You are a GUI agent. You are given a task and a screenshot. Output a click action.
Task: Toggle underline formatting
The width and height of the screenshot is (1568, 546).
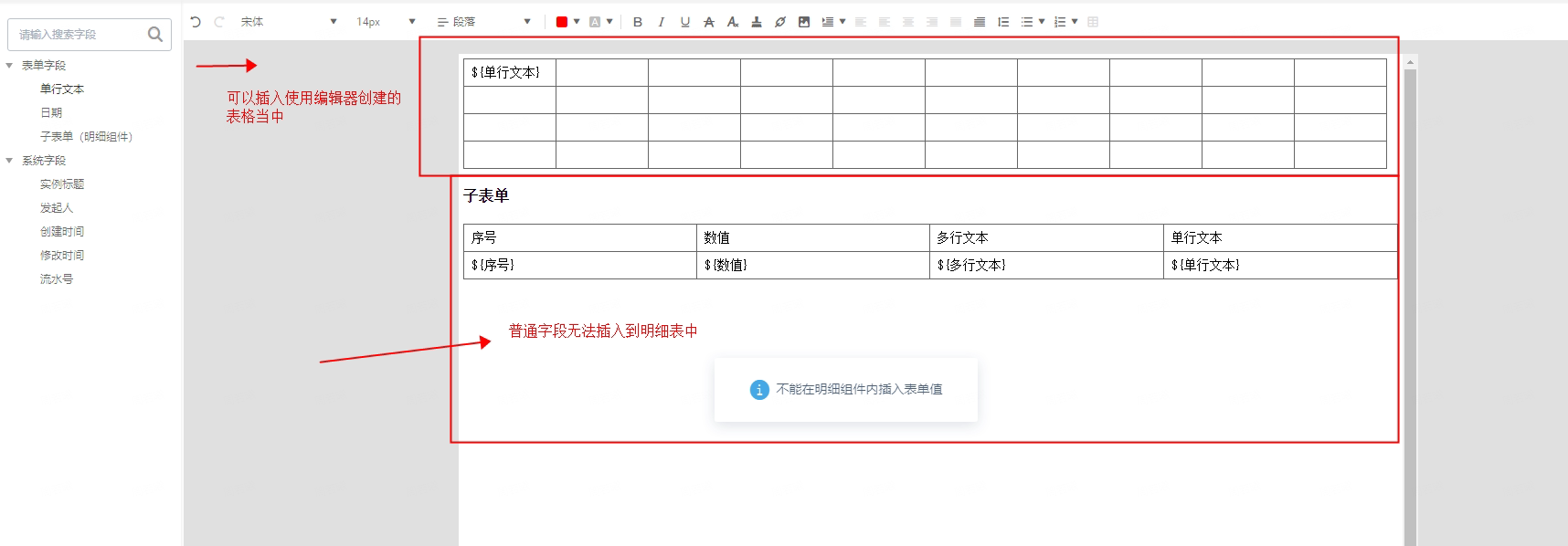(x=685, y=22)
